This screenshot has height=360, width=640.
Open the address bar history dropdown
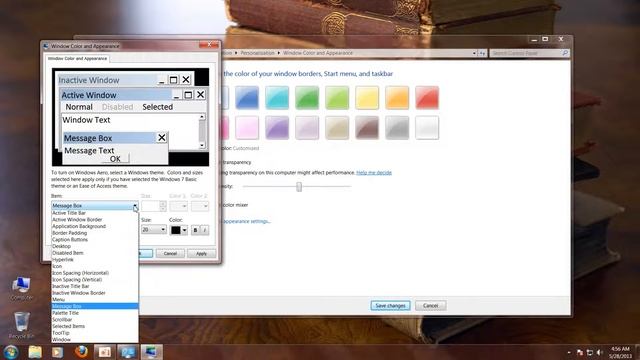(x=474, y=53)
